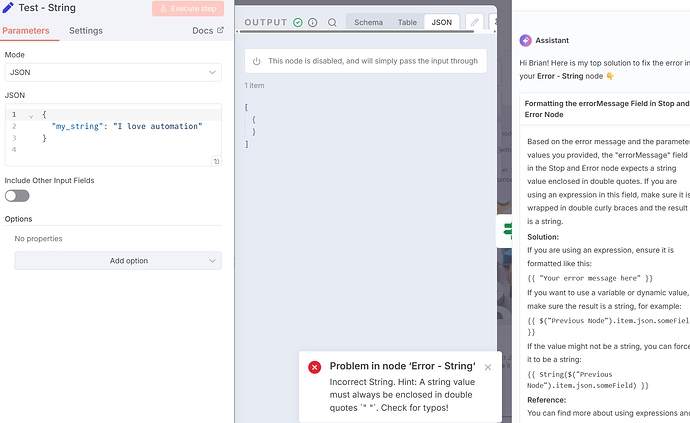Click the "Formatting the errorMessage Field" heading
Image resolution: width=690 pixels, height=423 pixels.
(x=607, y=109)
